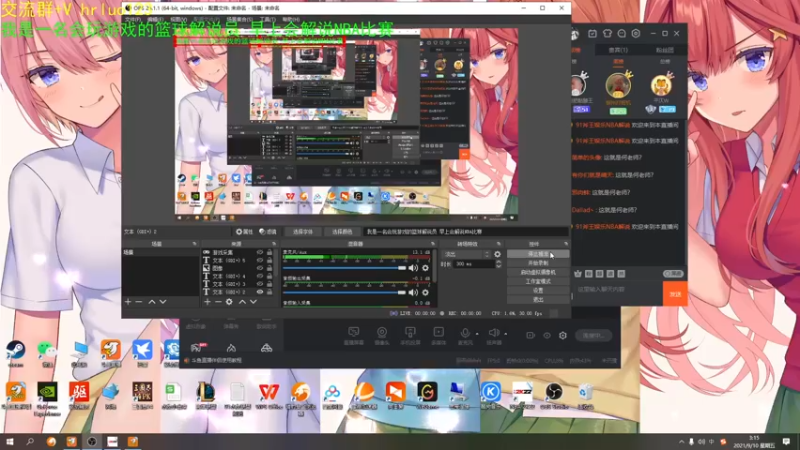This screenshot has height=450, width=800.
Task: Move scene up in the scenes panel
Action: [152, 302]
